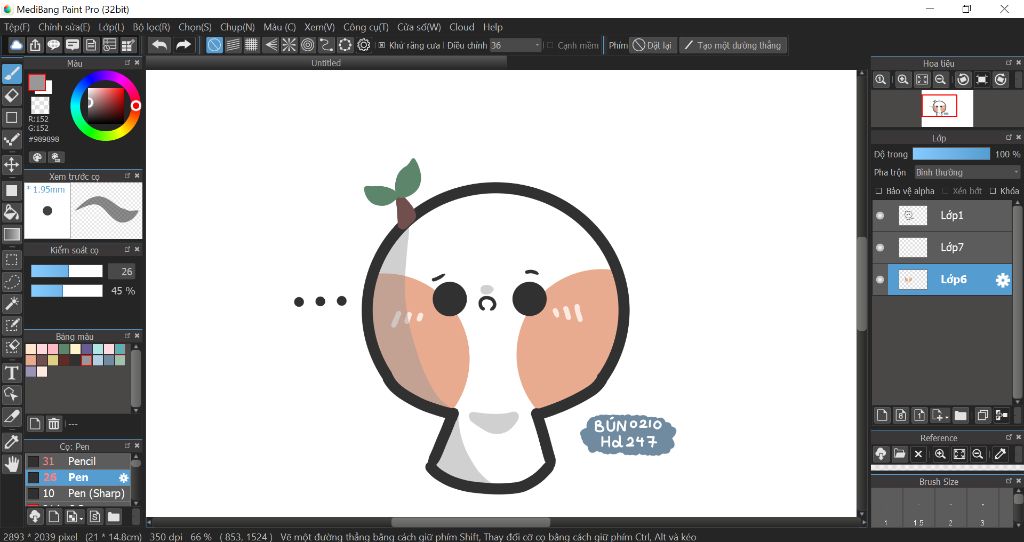Enable parallel lines snap
Viewport: 1024px width, 542px height.
coord(233,45)
